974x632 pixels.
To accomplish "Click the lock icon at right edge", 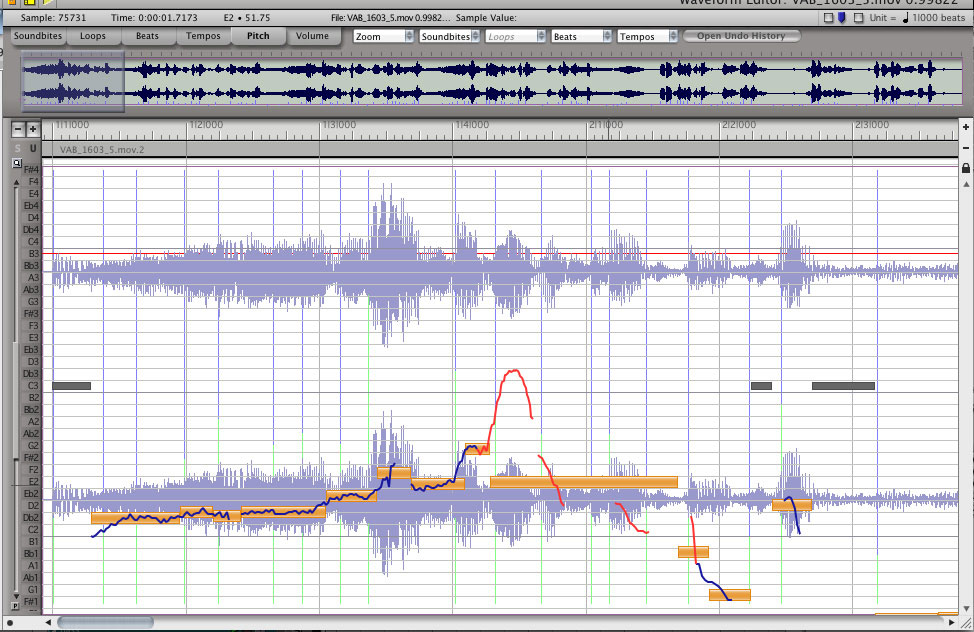I will (x=965, y=169).
